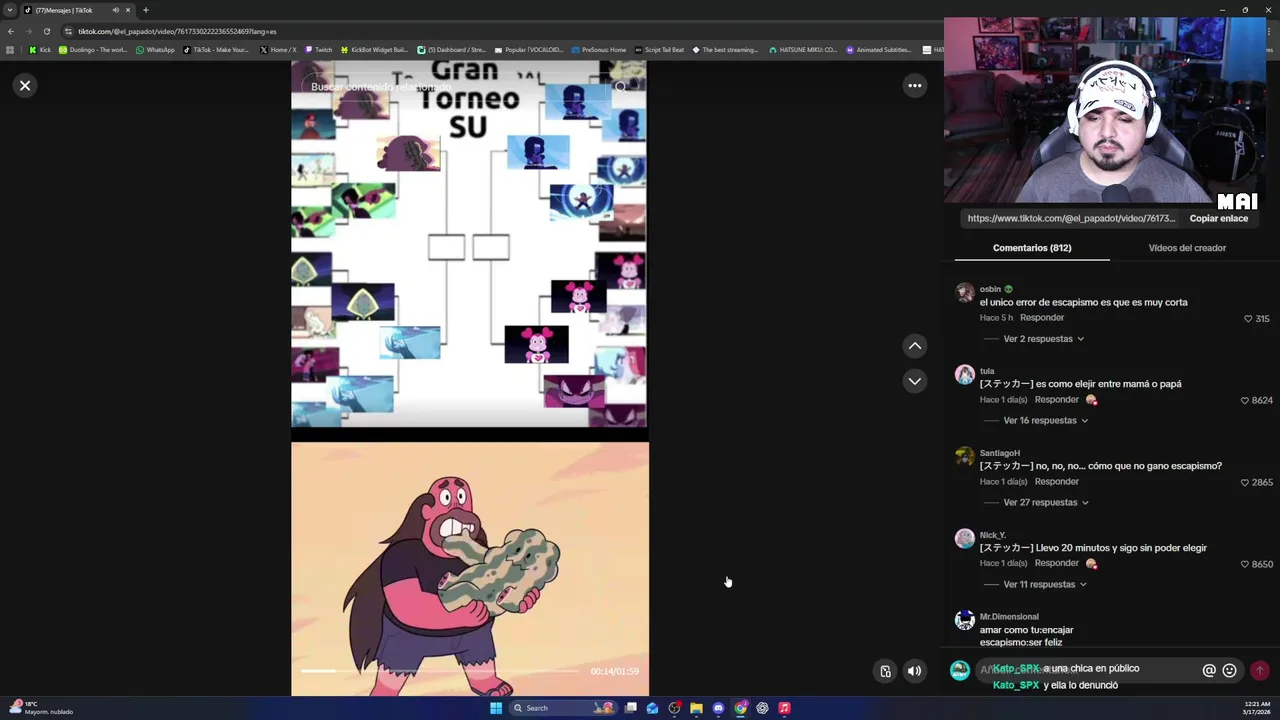Open the tab search dropdown arrow
1280x720 pixels.
click(9, 10)
